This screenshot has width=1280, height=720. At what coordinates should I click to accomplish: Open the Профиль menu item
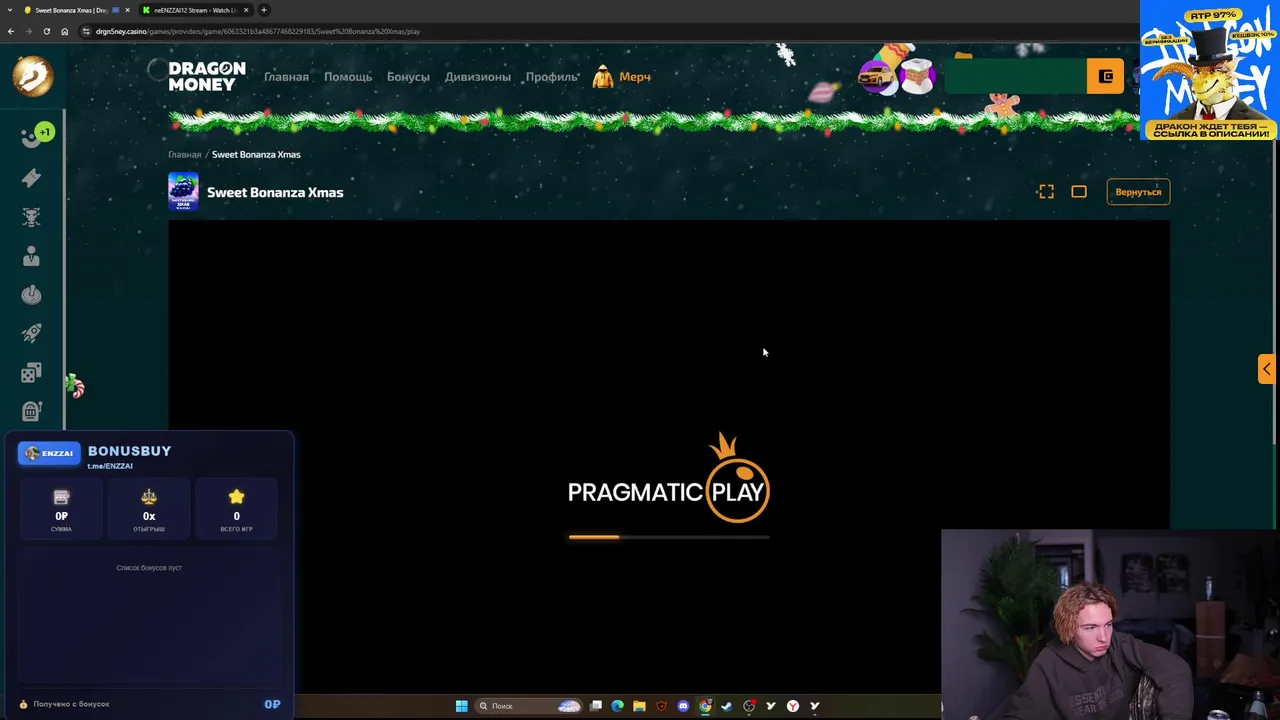coord(552,77)
